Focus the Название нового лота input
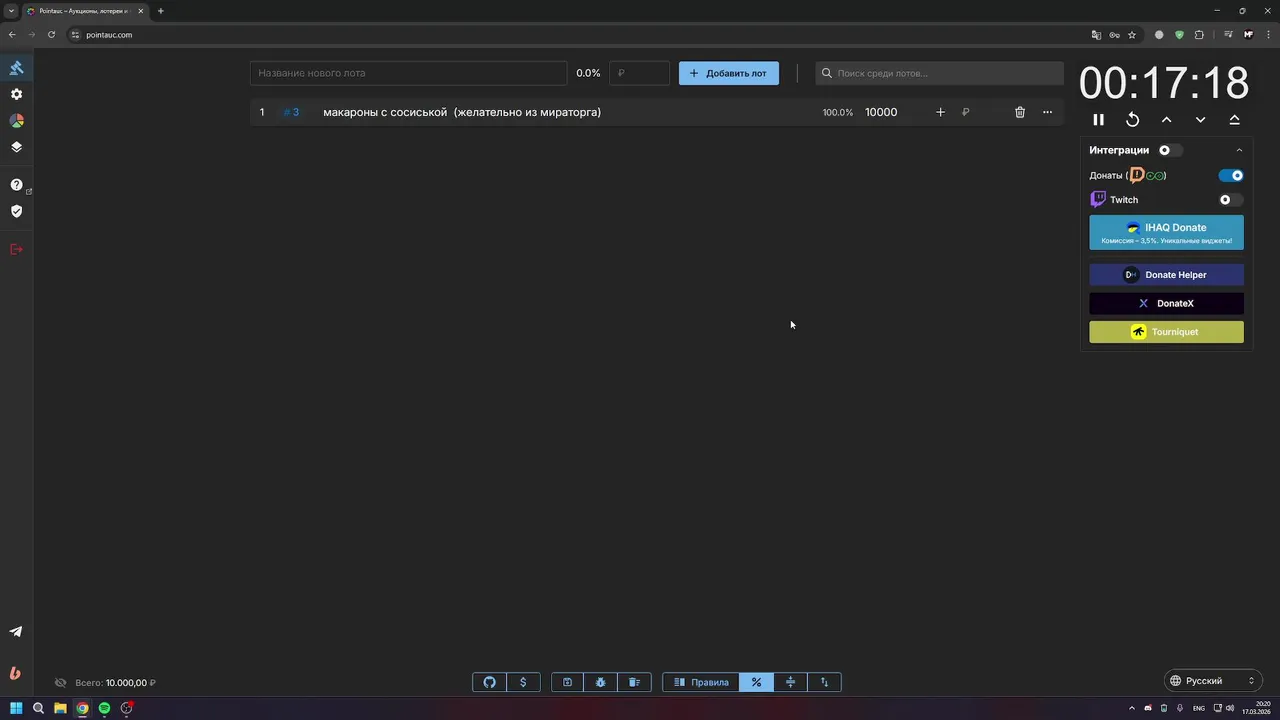The height and width of the screenshot is (720, 1280). pyautogui.click(x=408, y=73)
